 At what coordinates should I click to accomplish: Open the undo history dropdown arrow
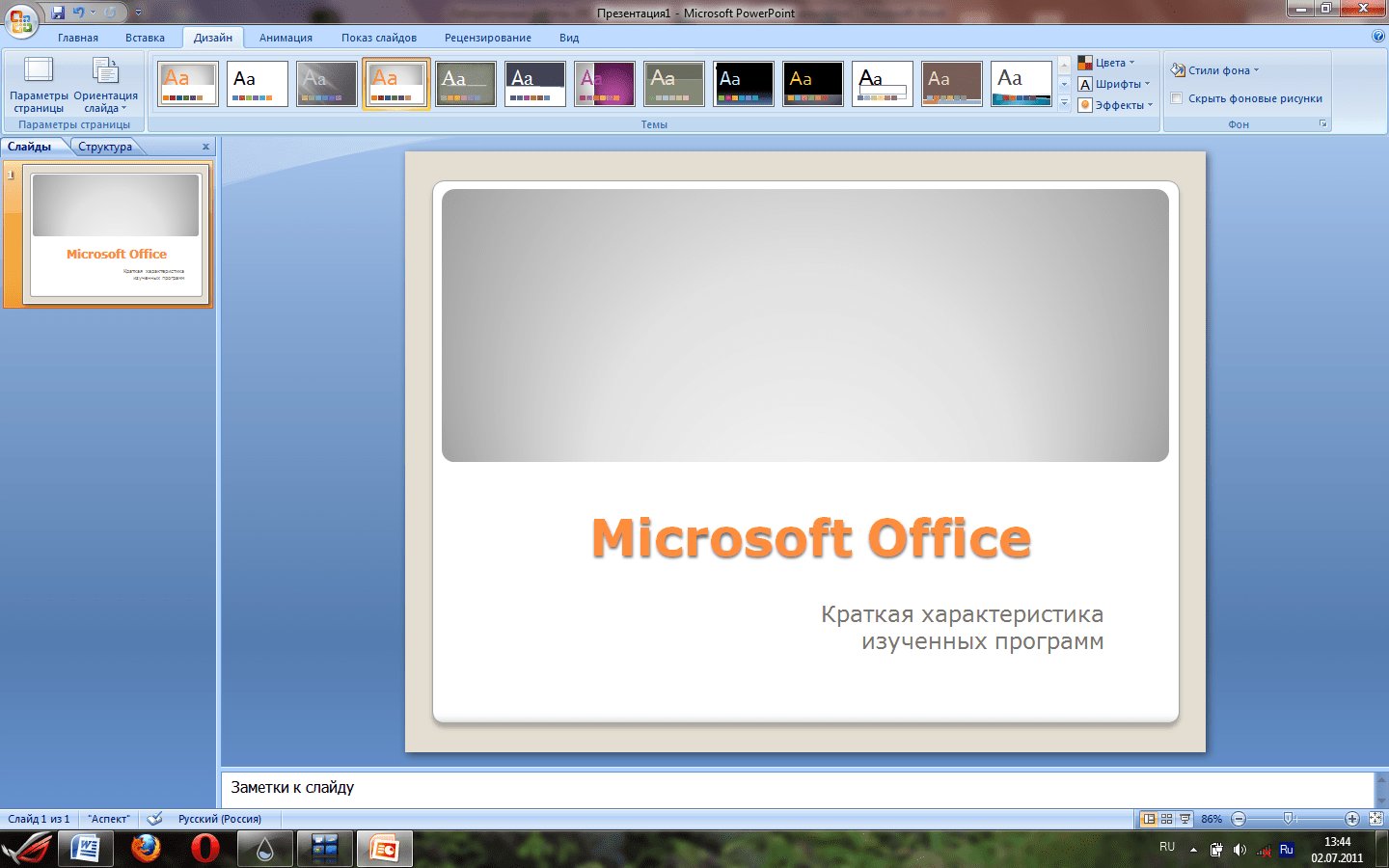pyautogui.click(x=93, y=13)
